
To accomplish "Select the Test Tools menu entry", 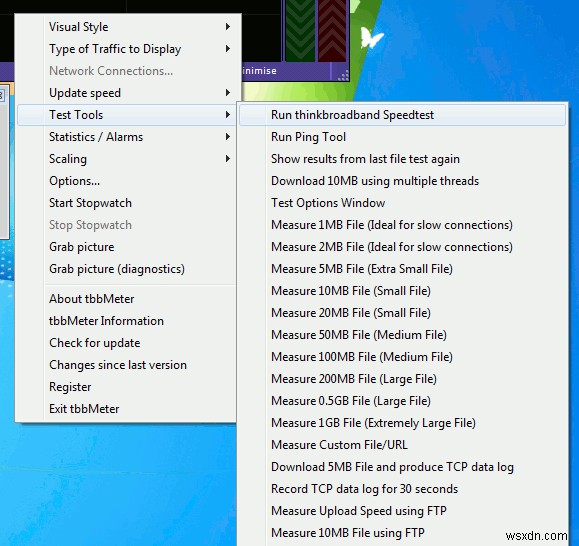I will pyautogui.click(x=128, y=115).
